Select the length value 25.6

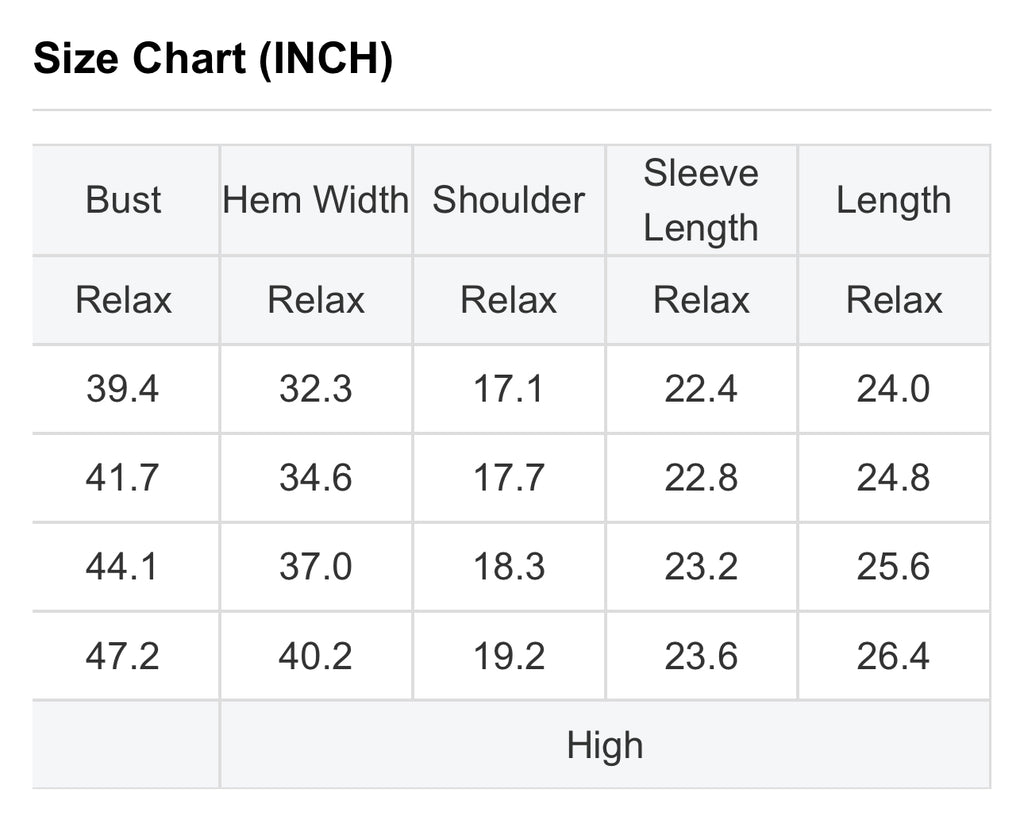(x=893, y=567)
